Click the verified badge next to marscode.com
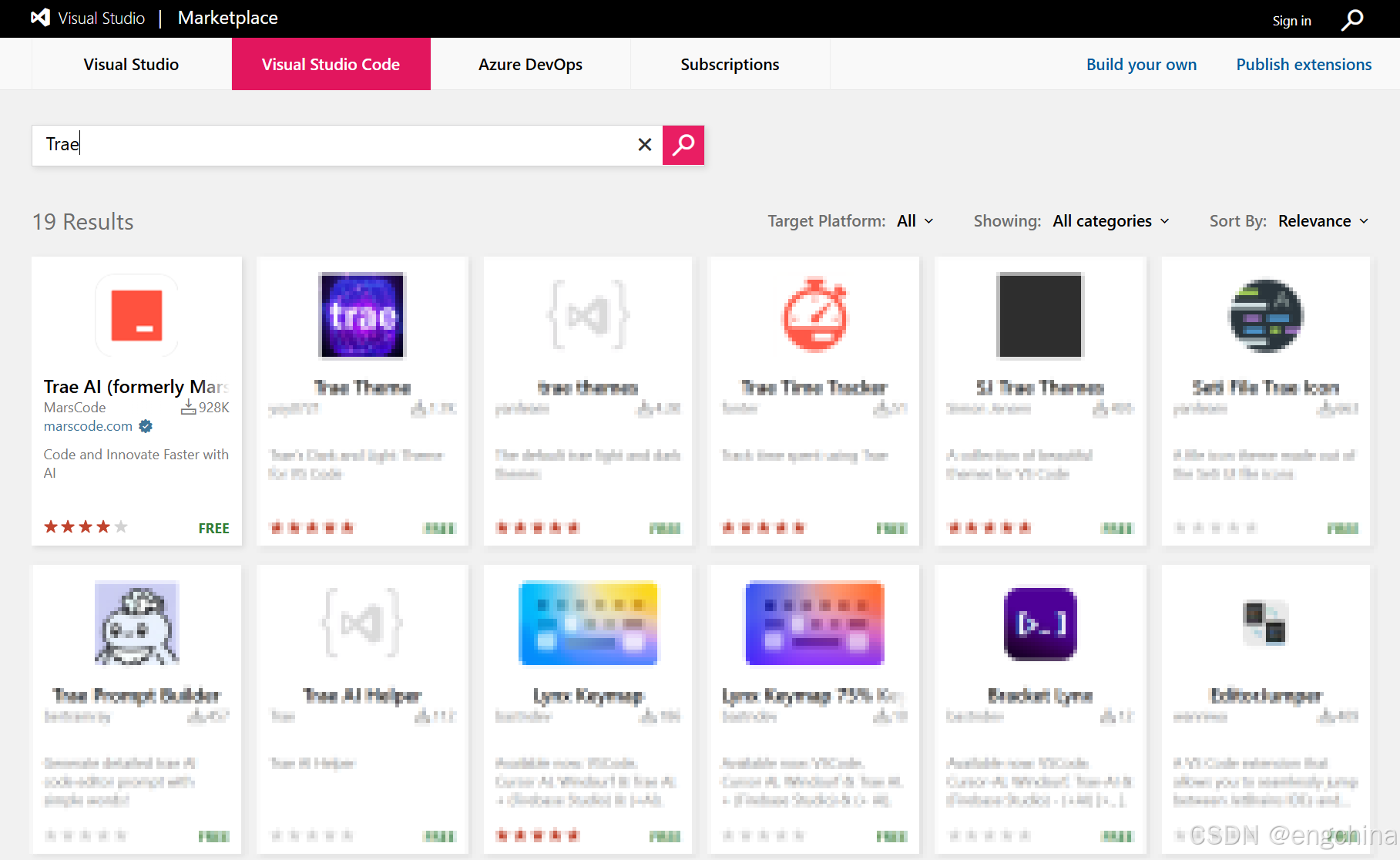The height and width of the screenshot is (860, 1400). (146, 426)
